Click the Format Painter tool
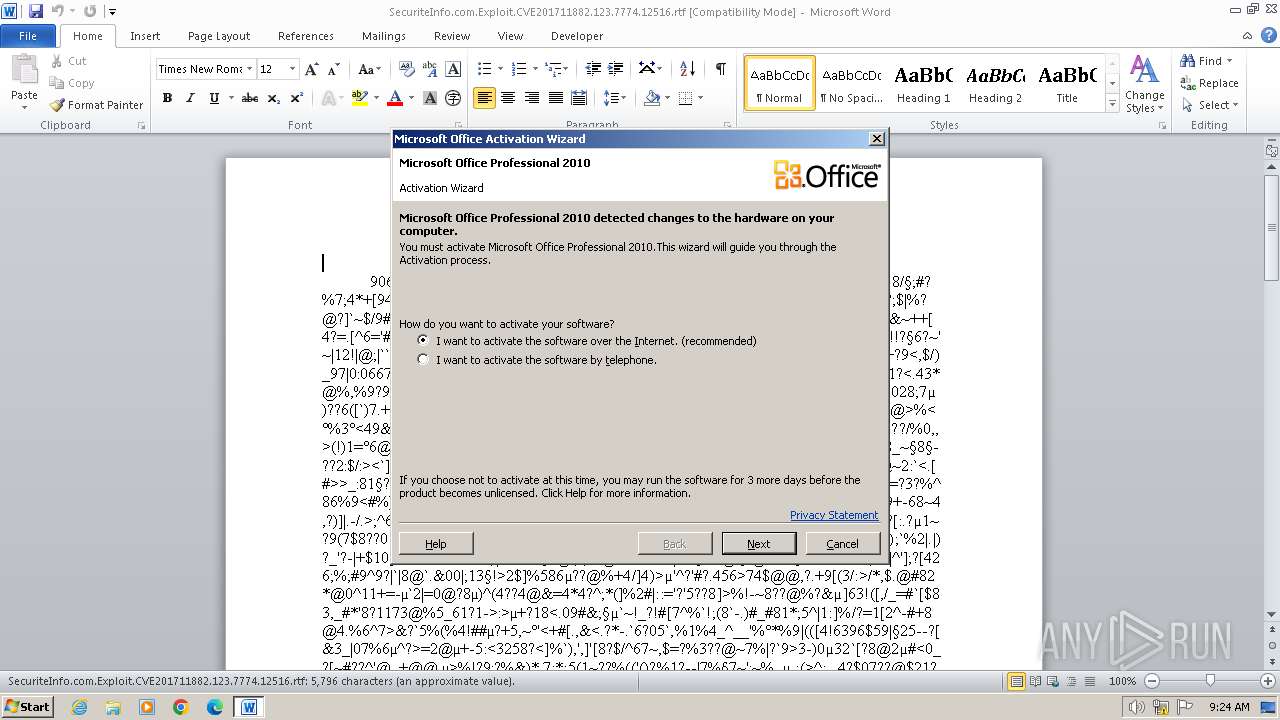The width and height of the screenshot is (1280, 720). 96,105
